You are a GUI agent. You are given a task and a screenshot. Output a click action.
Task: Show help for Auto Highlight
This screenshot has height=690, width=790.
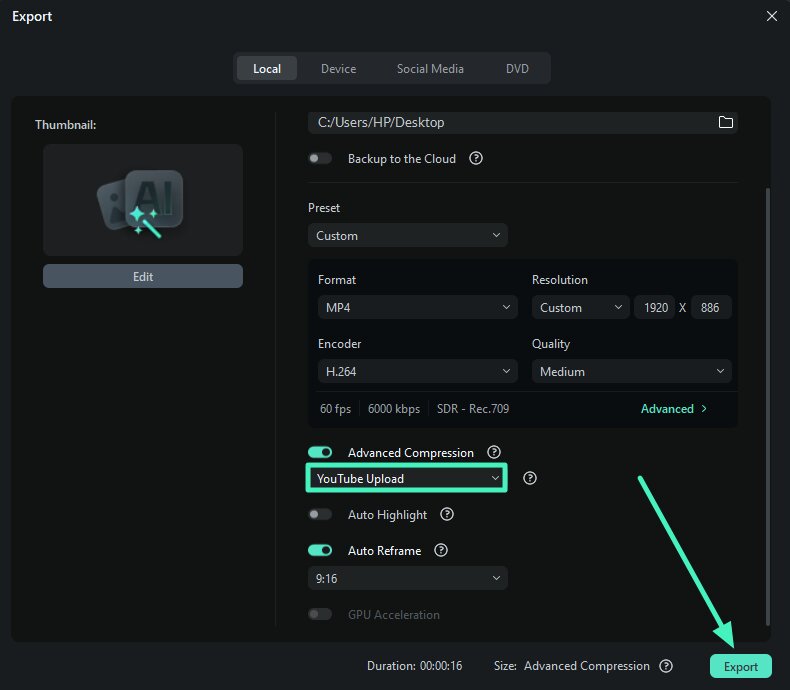pyautogui.click(x=446, y=514)
